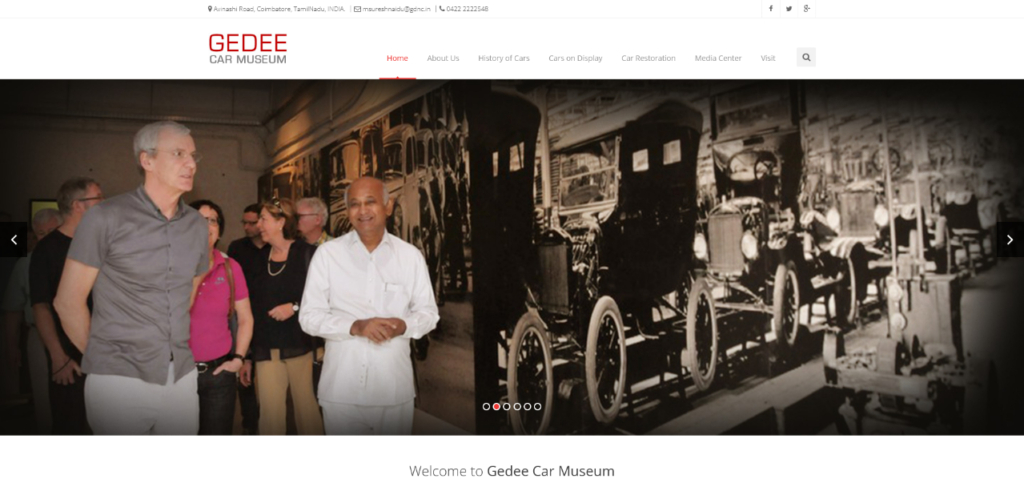Select the last slider dot
The height and width of the screenshot is (491, 1024).
coord(537,406)
